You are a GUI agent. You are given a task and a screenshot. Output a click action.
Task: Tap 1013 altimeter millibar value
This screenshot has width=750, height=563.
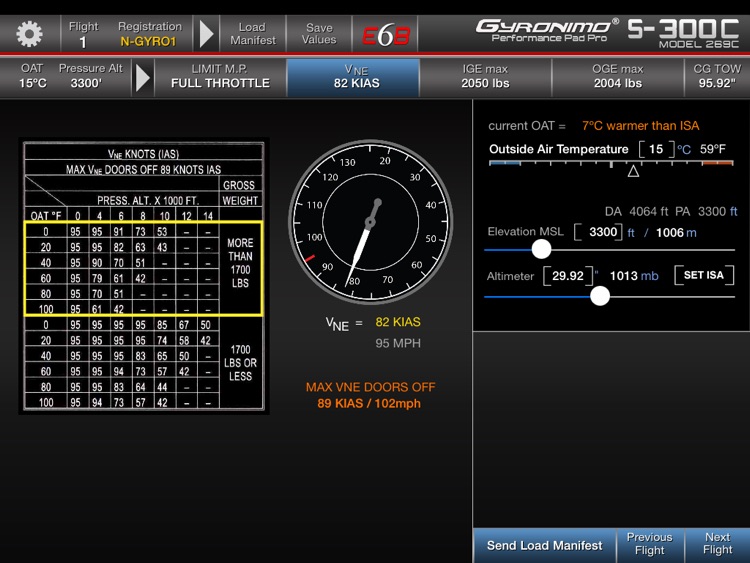click(624, 276)
